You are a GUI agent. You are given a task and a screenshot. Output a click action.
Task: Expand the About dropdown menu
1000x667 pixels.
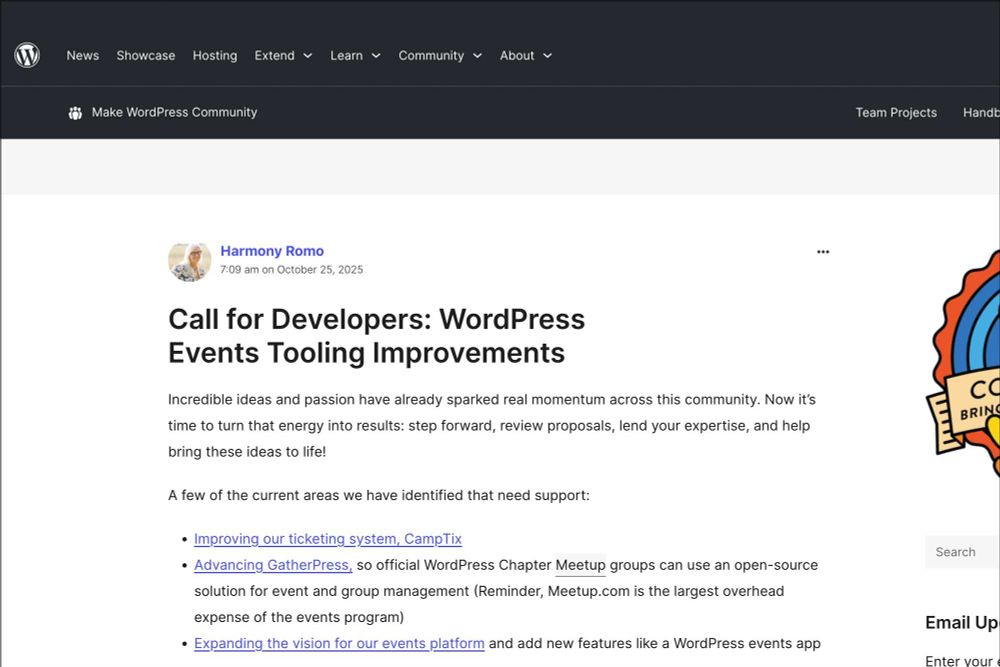coord(526,55)
